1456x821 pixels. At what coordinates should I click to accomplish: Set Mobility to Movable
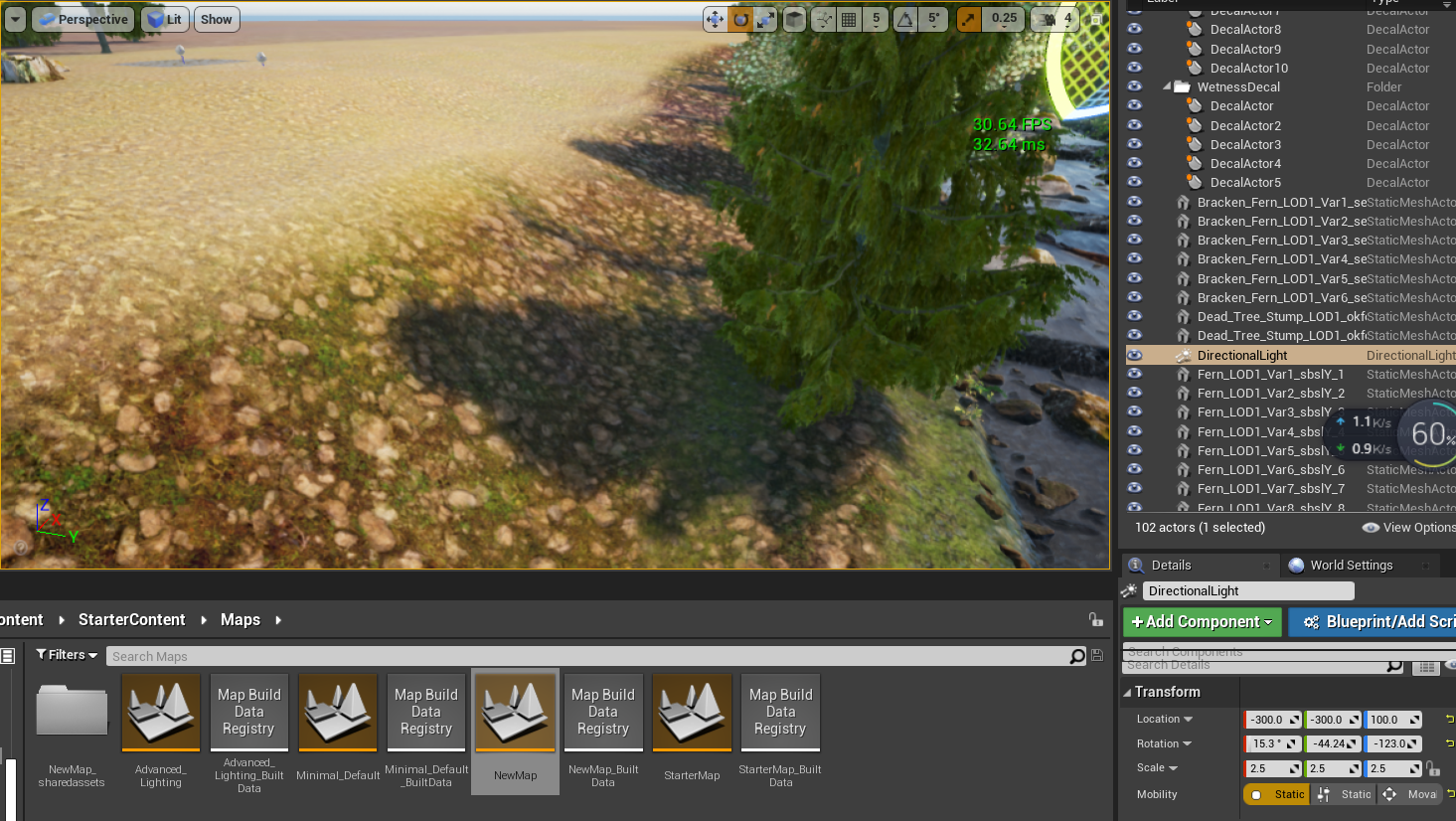pos(1409,794)
